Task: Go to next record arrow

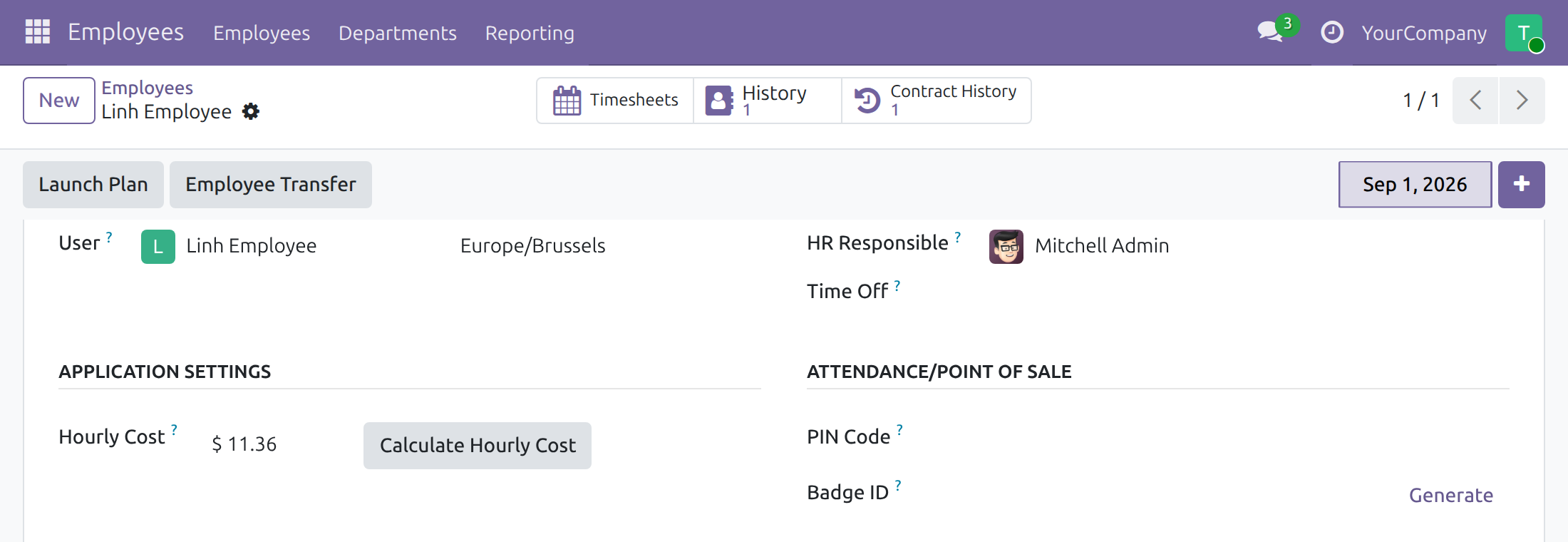Action: [x=1522, y=101]
